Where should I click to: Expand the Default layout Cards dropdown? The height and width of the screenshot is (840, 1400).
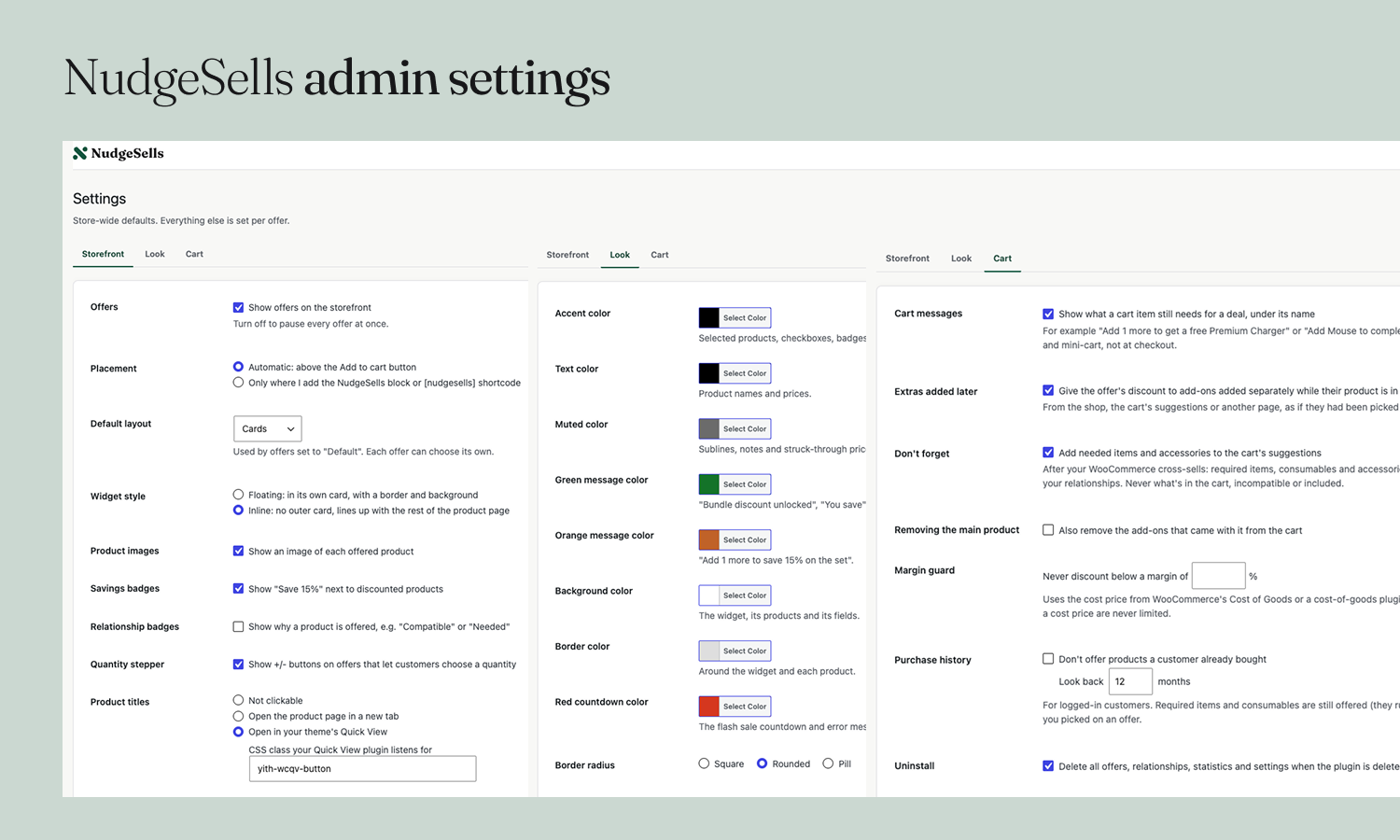tap(268, 428)
